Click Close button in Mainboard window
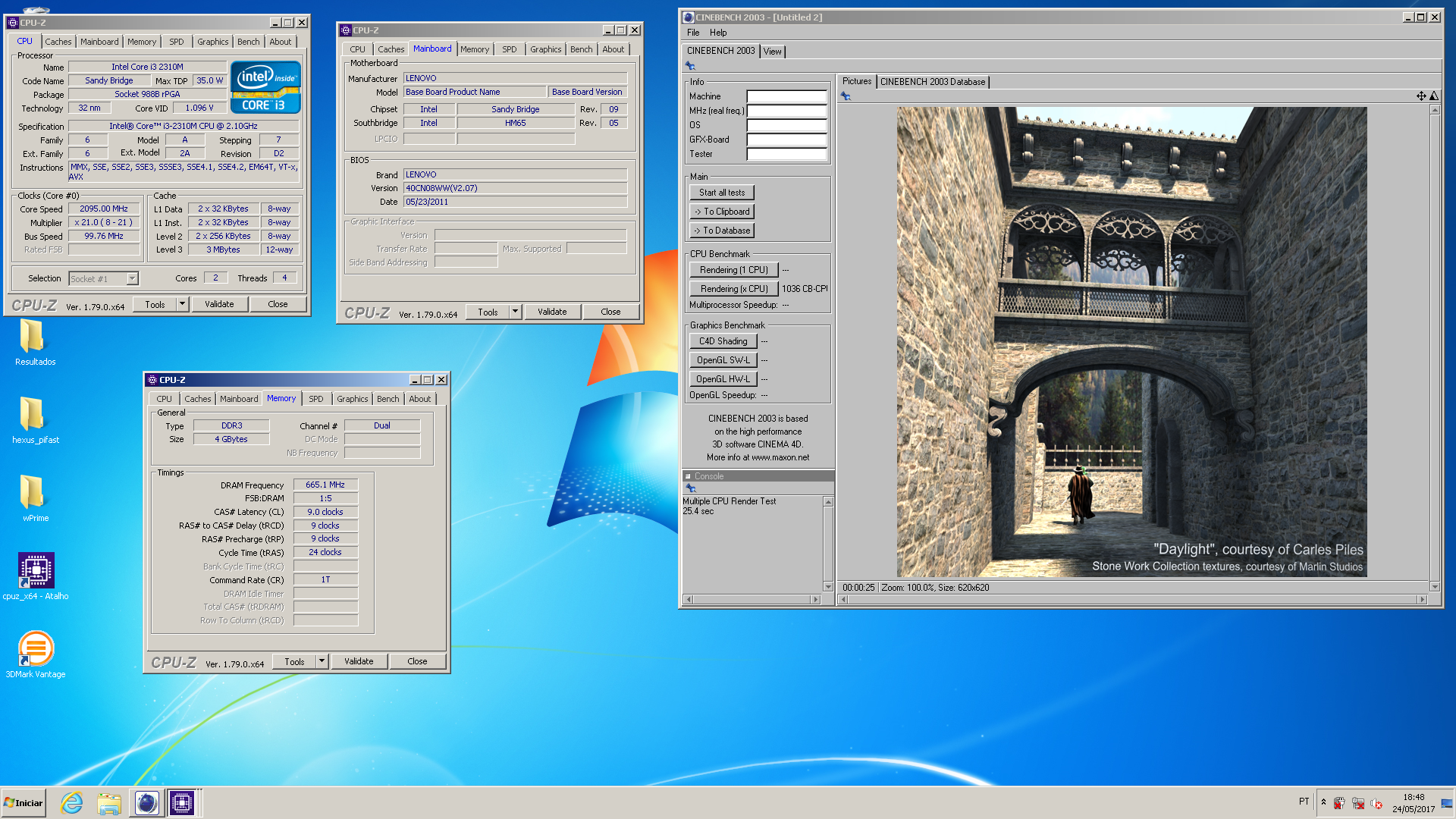This screenshot has width=1456, height=819. pyautogui.click(x=610, y=312)
